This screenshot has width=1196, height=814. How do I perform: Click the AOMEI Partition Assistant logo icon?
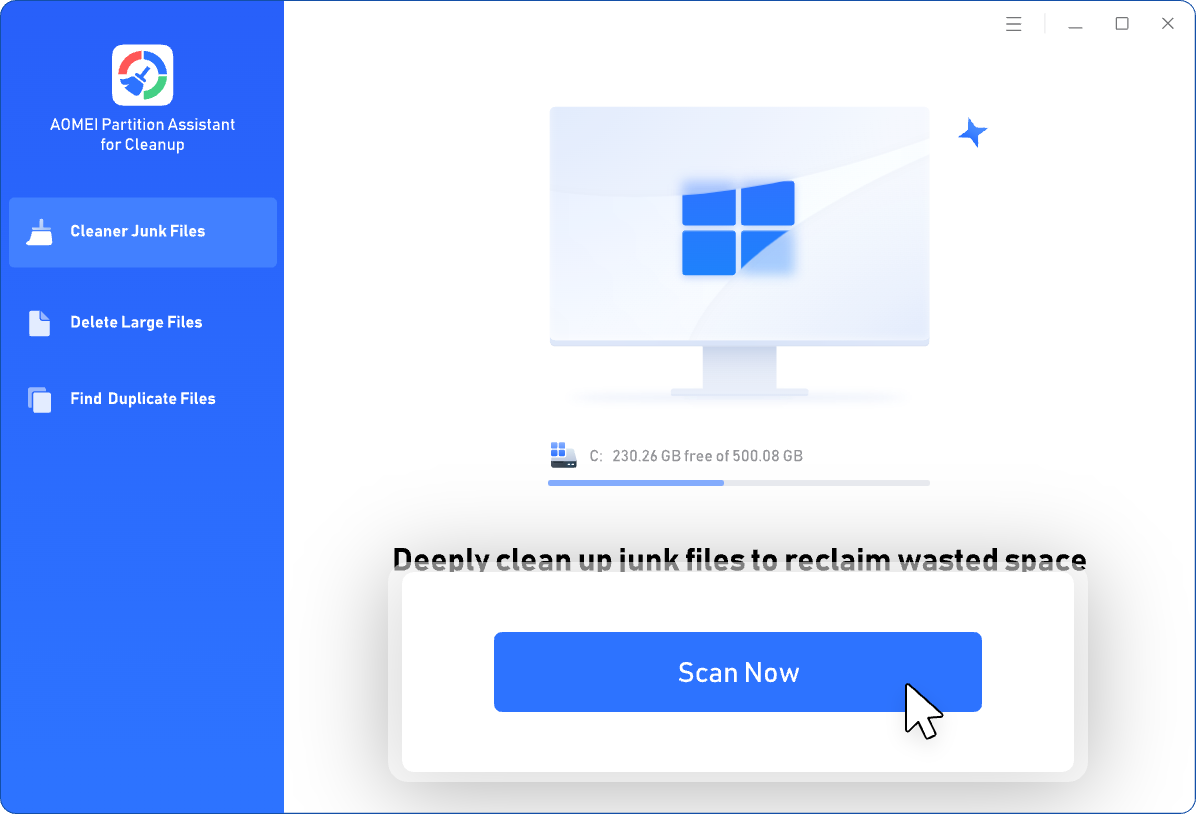point(143,75)
